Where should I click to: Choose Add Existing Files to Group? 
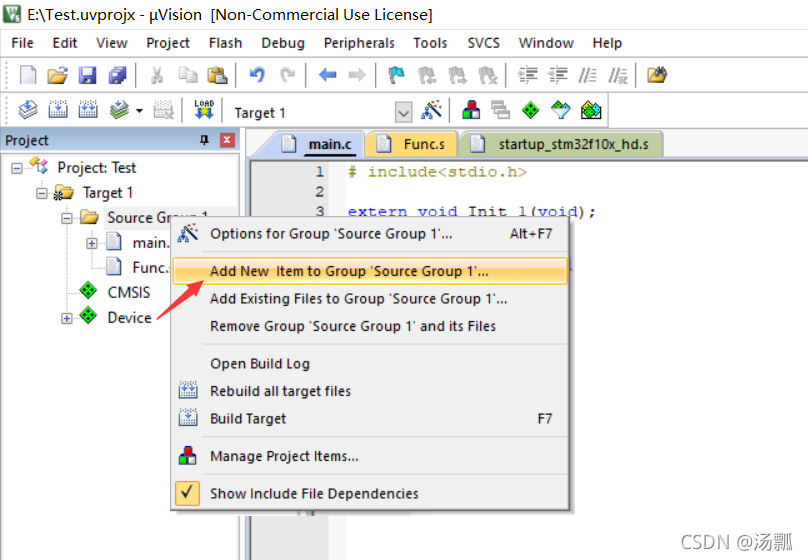[x=369, y=299]
